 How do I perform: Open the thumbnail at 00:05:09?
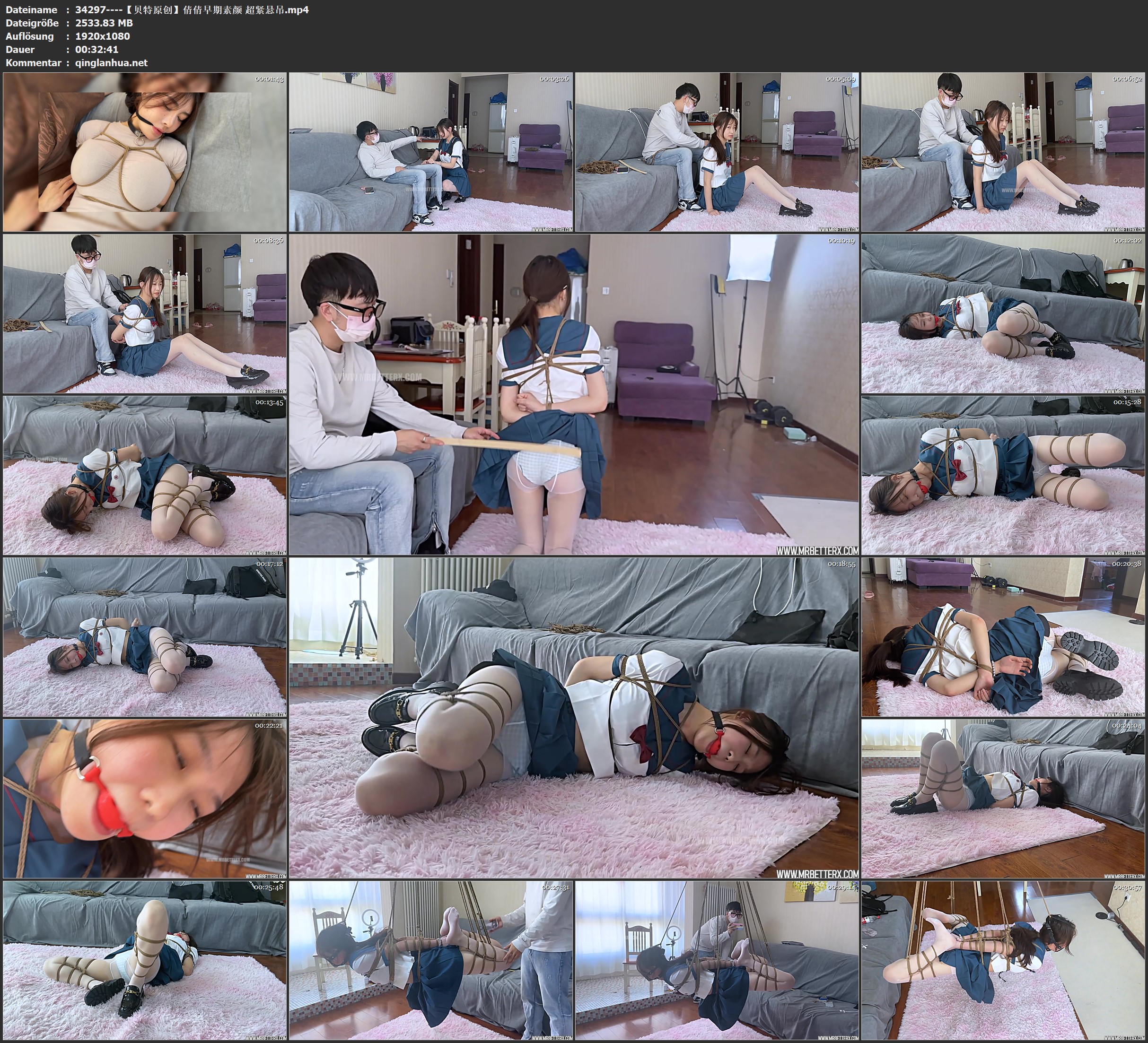tap(717, 151)
